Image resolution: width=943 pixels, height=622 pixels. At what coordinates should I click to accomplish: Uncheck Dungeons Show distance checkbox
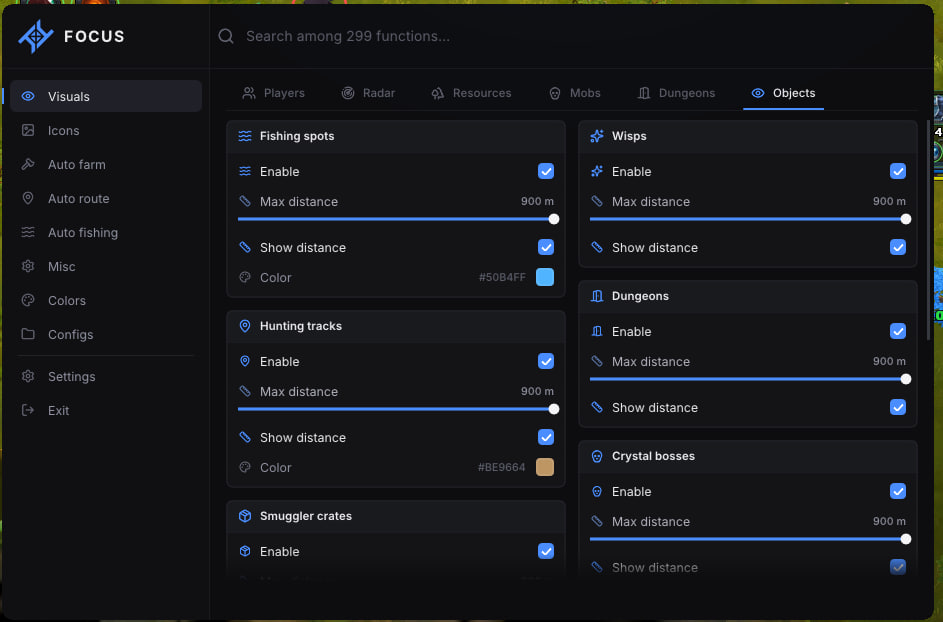coord(897,407)
